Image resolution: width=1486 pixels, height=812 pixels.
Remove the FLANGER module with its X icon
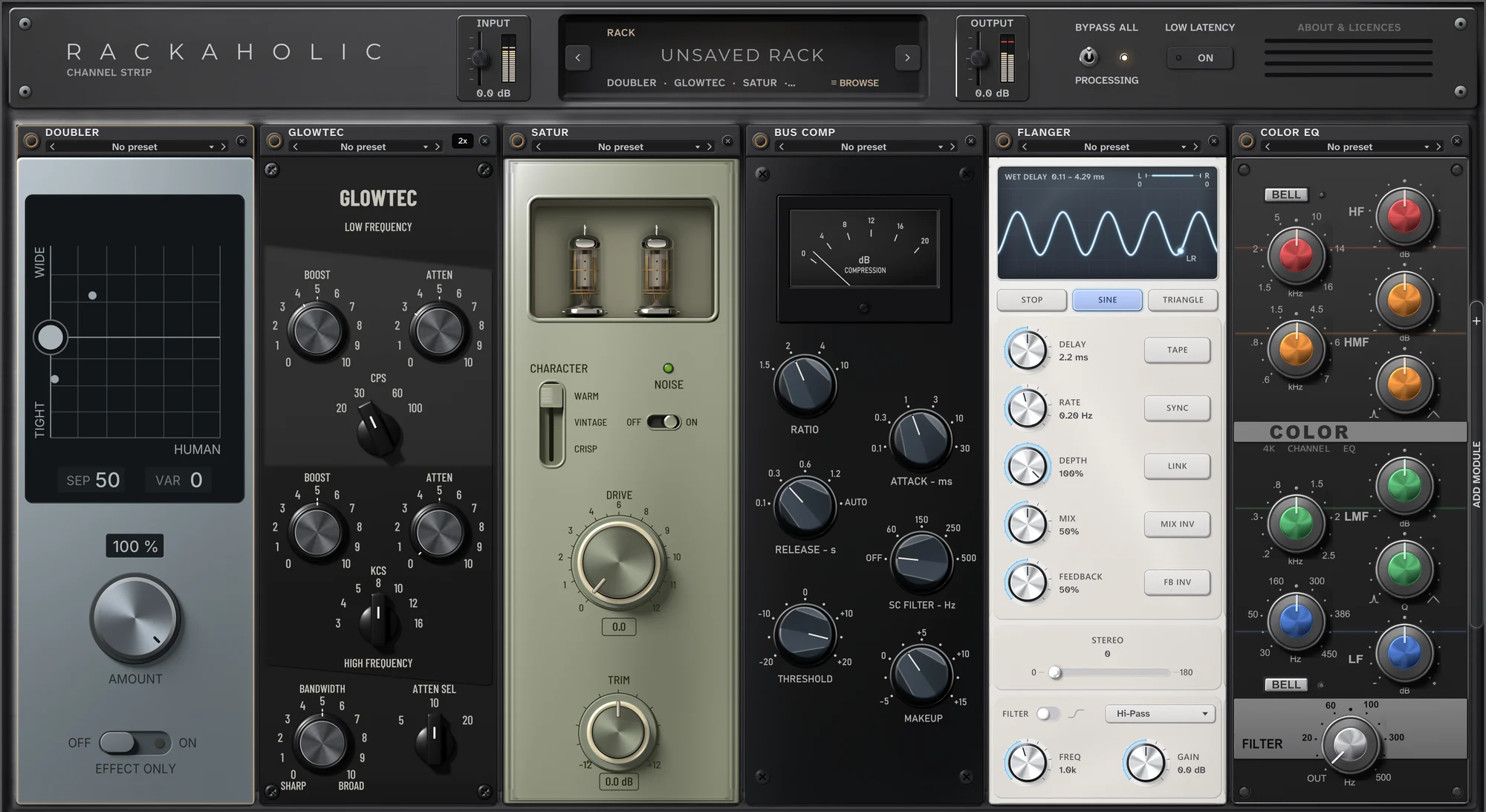pos(1213,140)
